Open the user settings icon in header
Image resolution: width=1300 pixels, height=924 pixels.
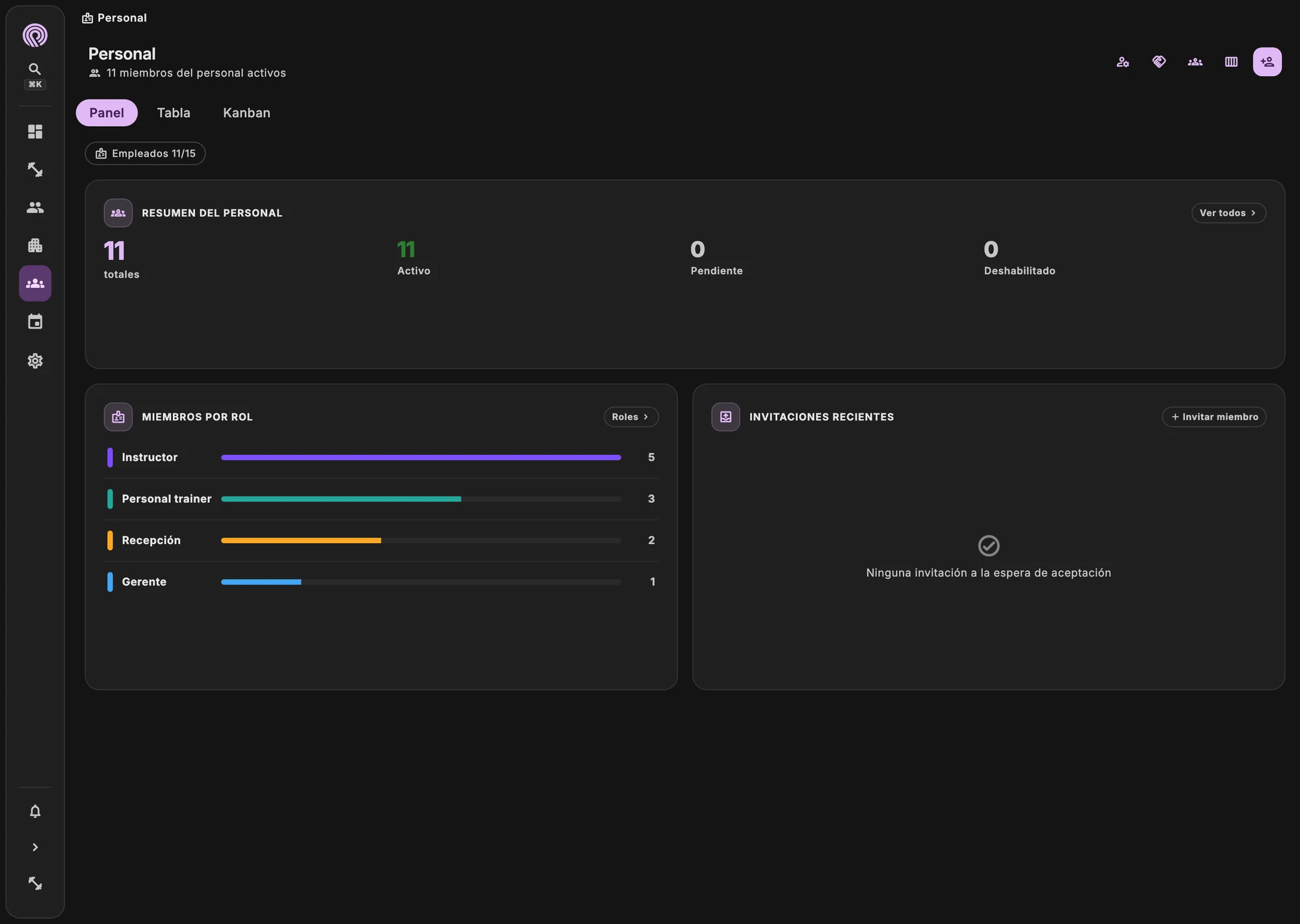click(x=1123, y=62)
